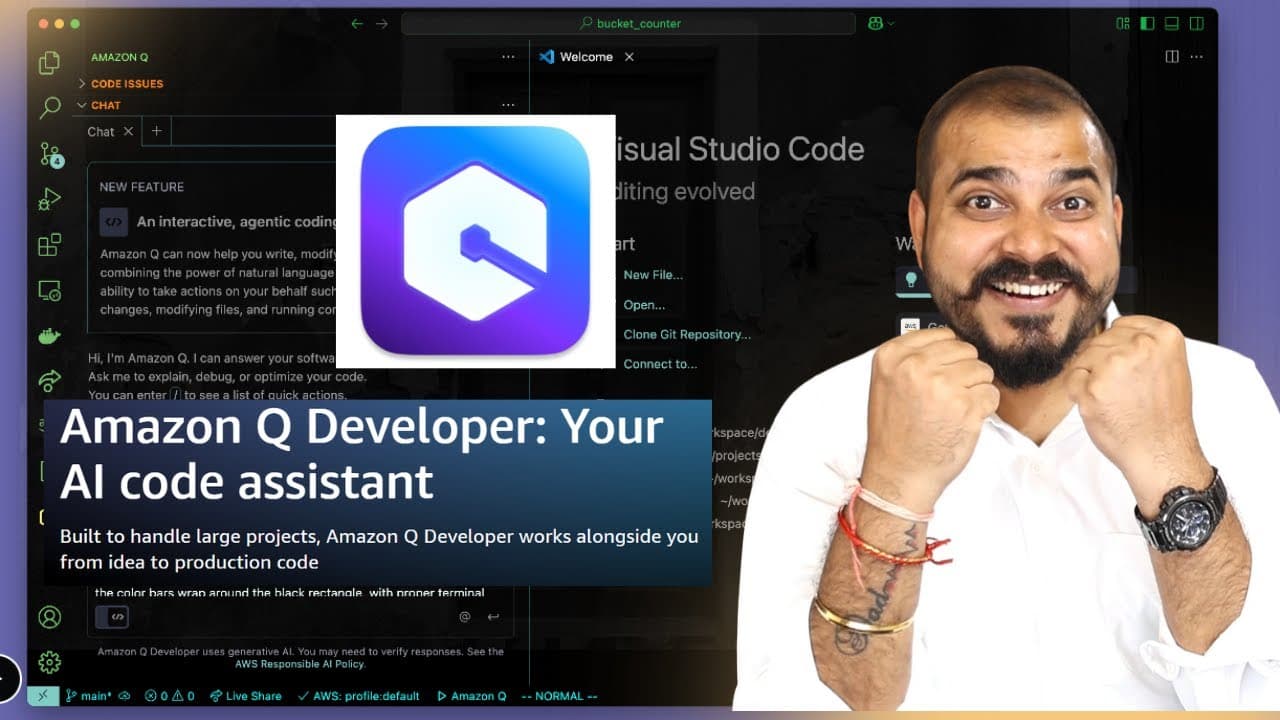Open the Search view magnifier icon

click(x=49, y=108)
